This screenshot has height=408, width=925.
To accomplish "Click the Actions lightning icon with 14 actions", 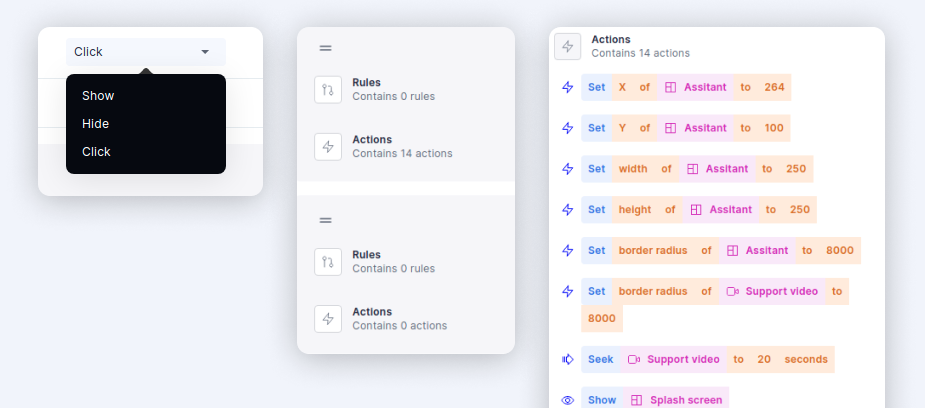I will pyautogui.click(x=328, y=147).
